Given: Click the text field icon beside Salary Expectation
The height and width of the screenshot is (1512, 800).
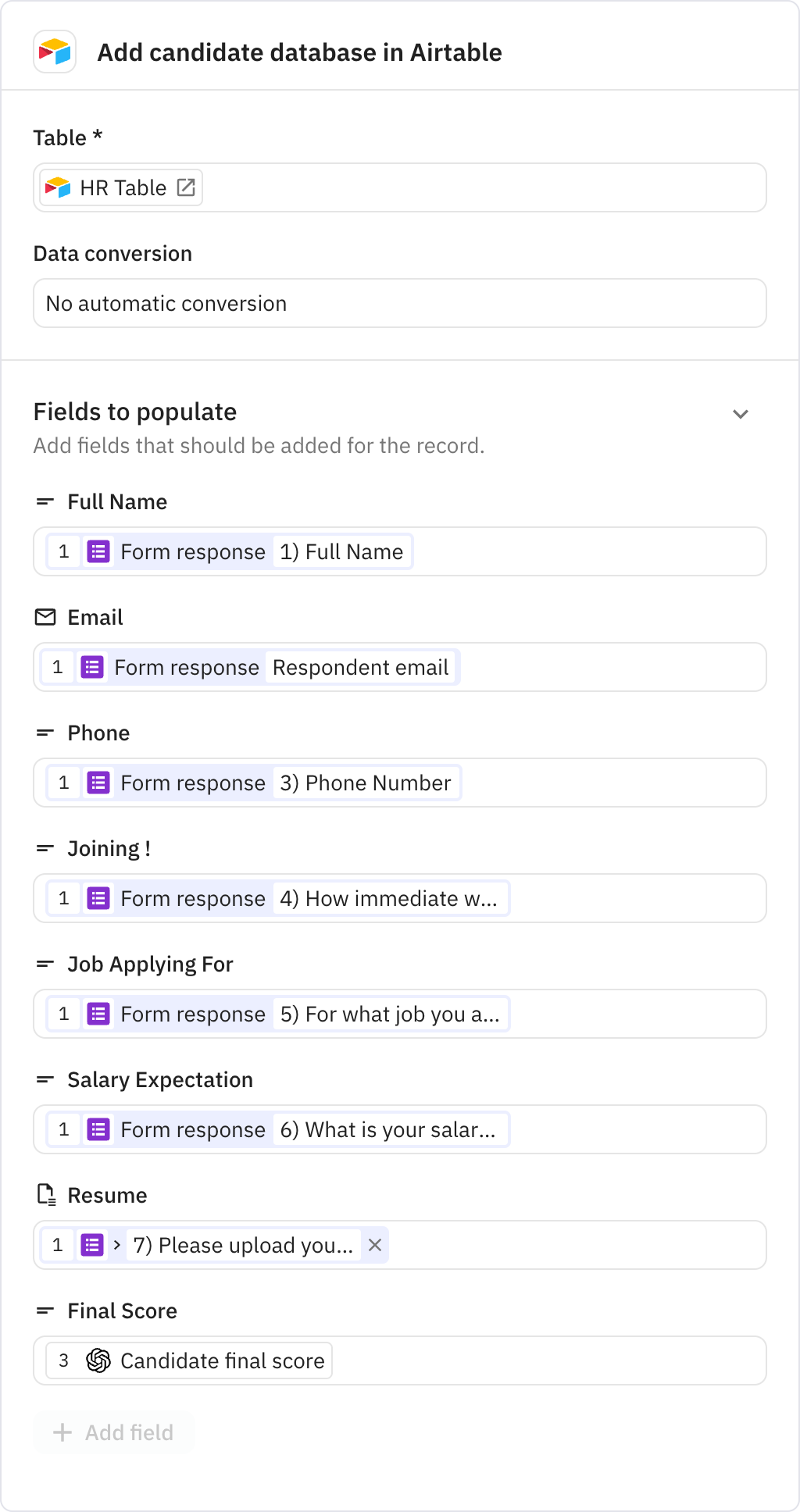Looking at the screenshot, I should point(45,1079).
